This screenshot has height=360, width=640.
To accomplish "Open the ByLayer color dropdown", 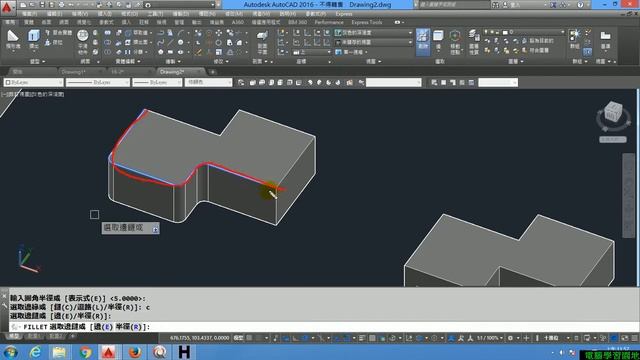I will [x=33, y=82].
